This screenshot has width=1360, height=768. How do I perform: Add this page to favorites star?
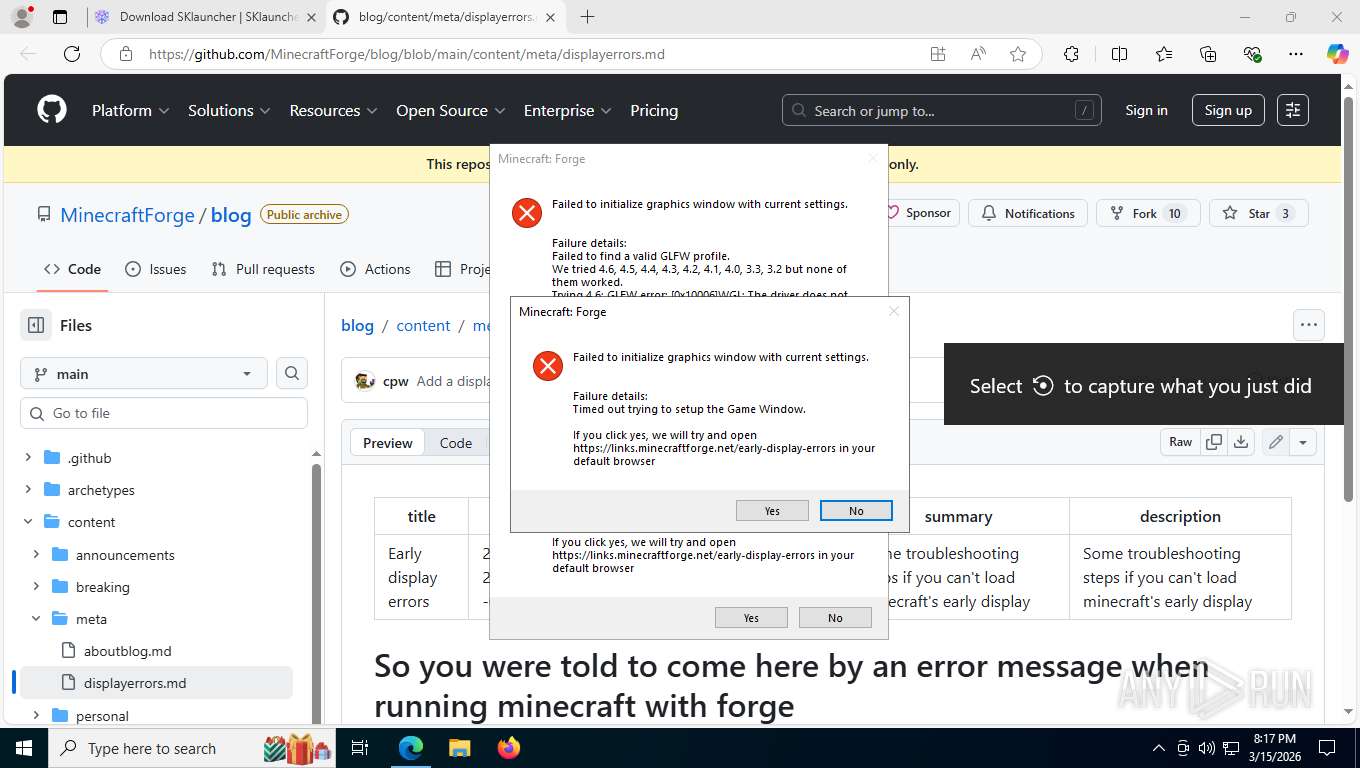(x=1018, y=54)
